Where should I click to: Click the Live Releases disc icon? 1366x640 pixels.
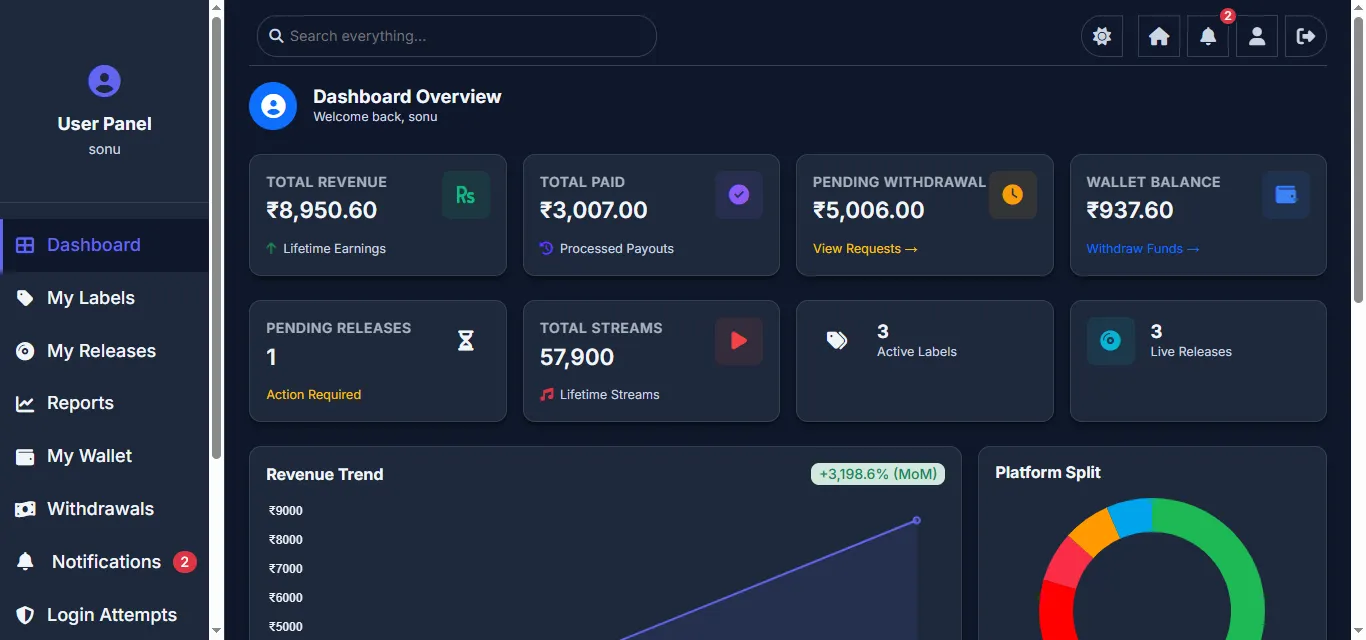click(x=1111, y=341)
